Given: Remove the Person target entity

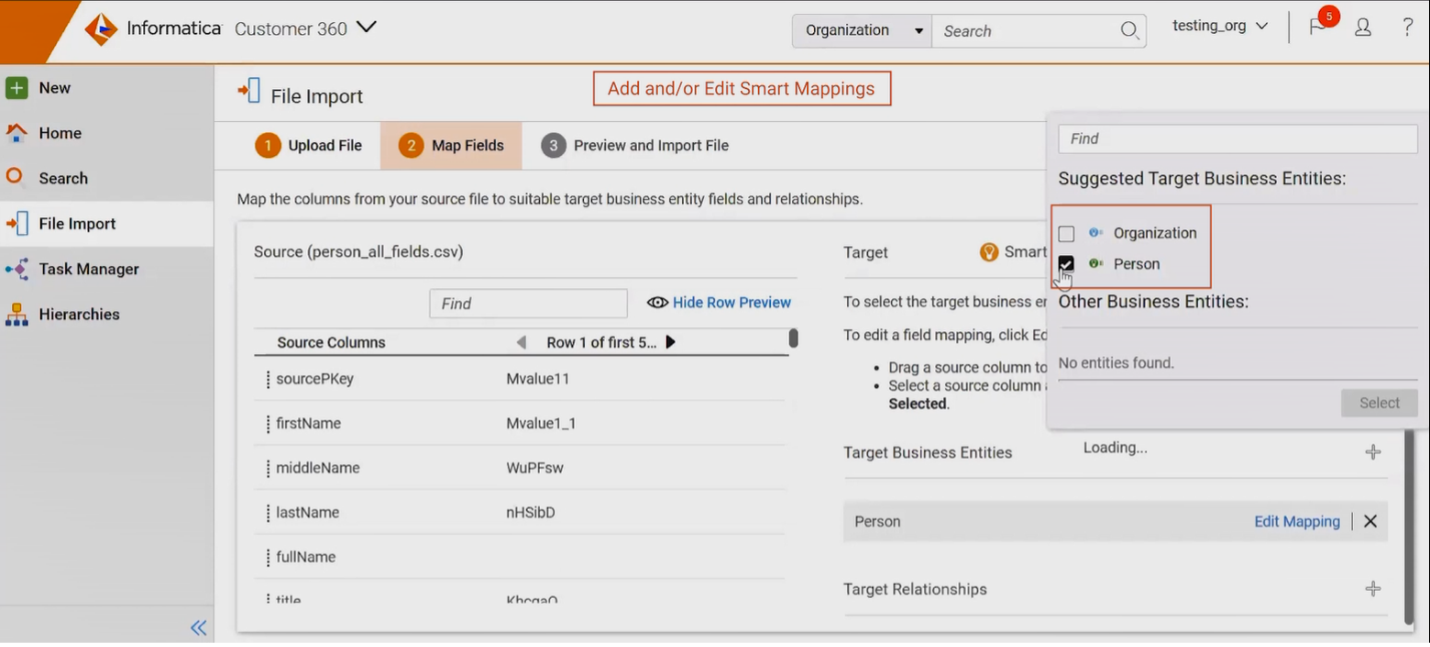Looking at the screenshot, I should [1371, 521].
